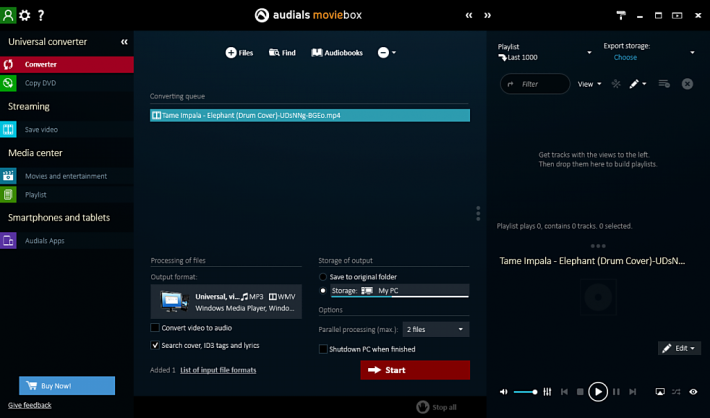This screenshot has width=710, height=418.
Task: Toggle the eye visualization icon
Action: point(693,392)
